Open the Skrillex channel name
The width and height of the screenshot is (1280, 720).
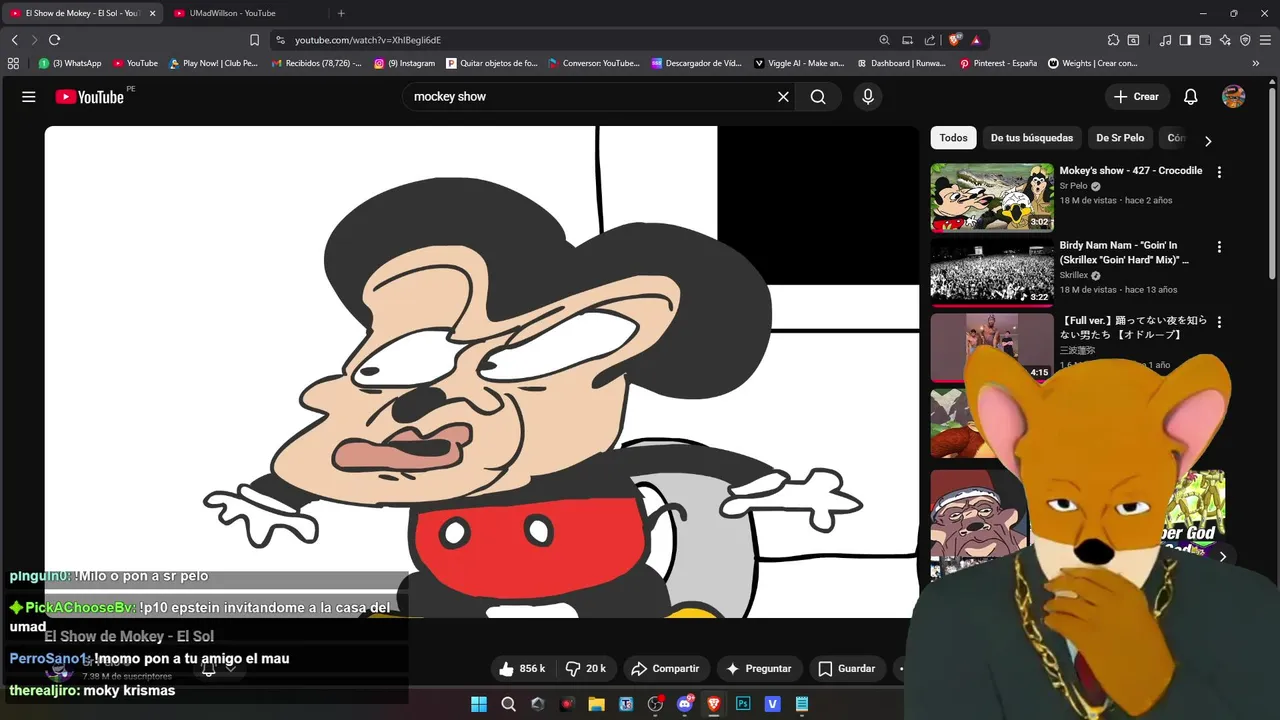click(1074, 275)
